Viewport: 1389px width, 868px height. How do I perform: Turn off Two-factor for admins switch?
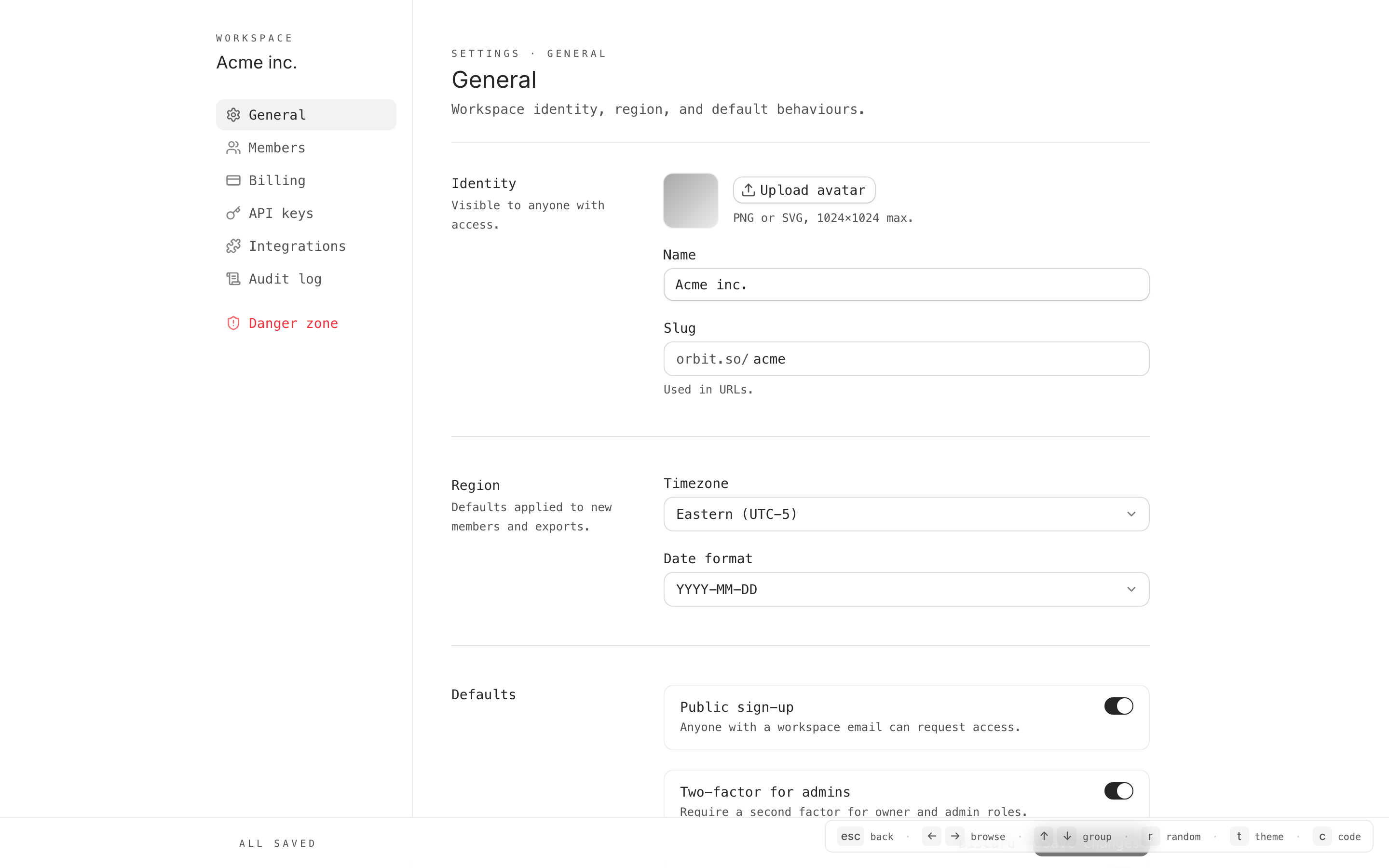1118,790
